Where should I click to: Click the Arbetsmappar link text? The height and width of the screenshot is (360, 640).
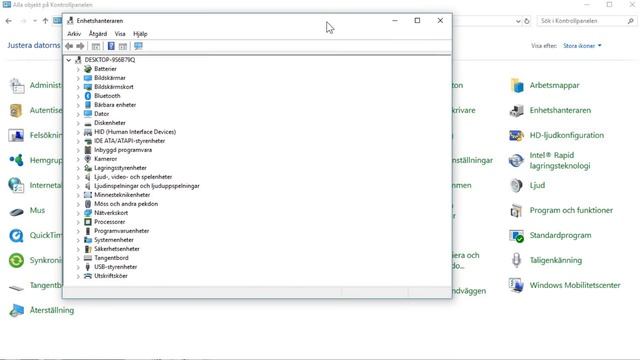[554, 85]
